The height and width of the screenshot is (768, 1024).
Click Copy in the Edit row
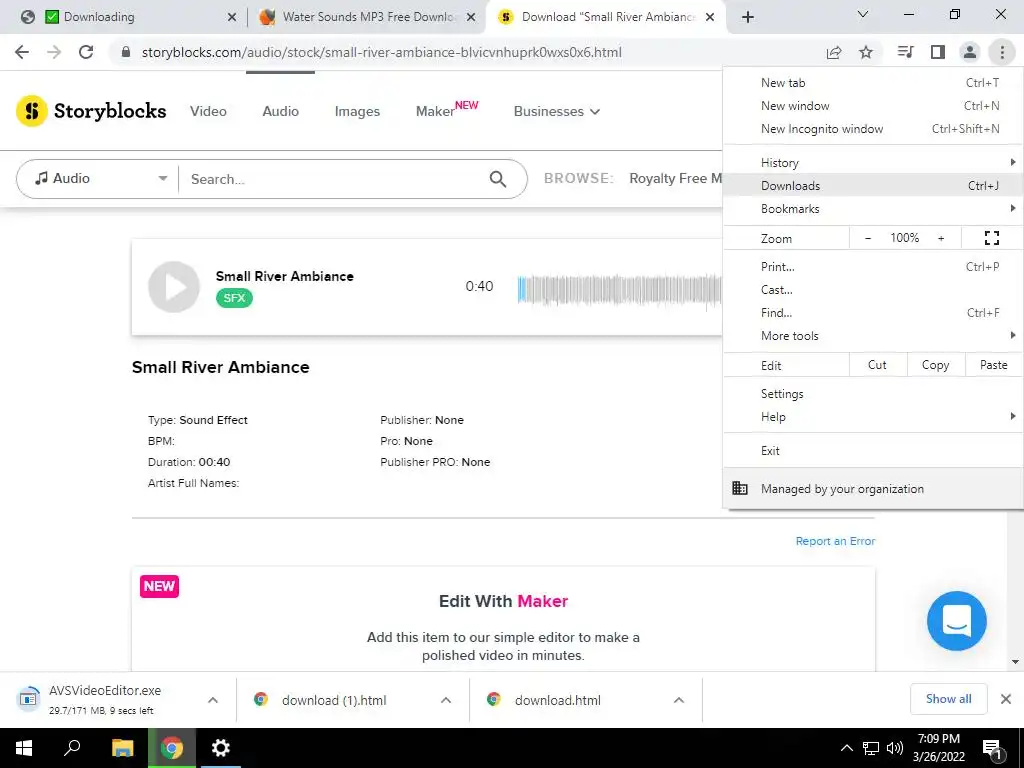click(x=936, y=365)
